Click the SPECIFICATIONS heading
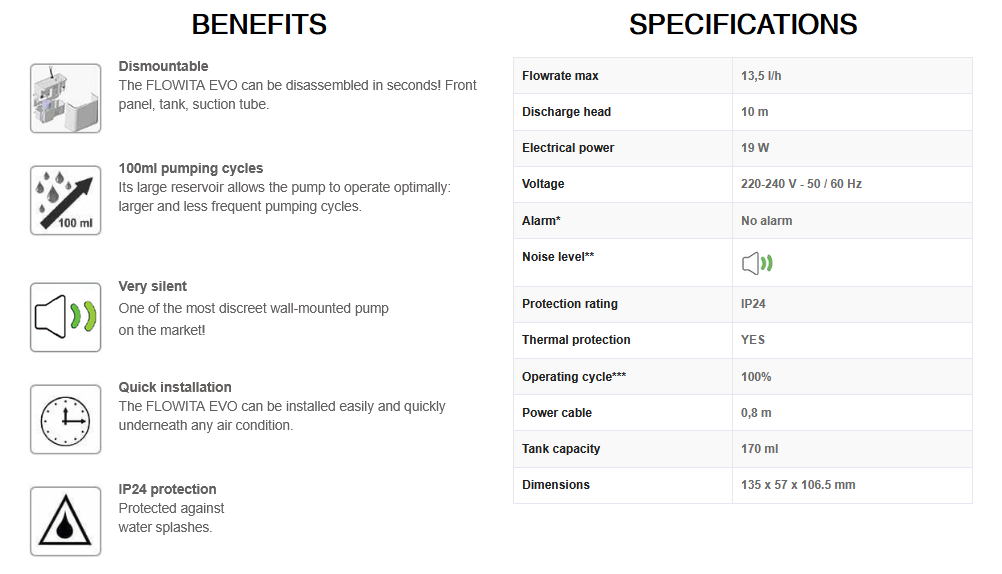This screenshot has width=1002, height=574. tap(743, 24)
